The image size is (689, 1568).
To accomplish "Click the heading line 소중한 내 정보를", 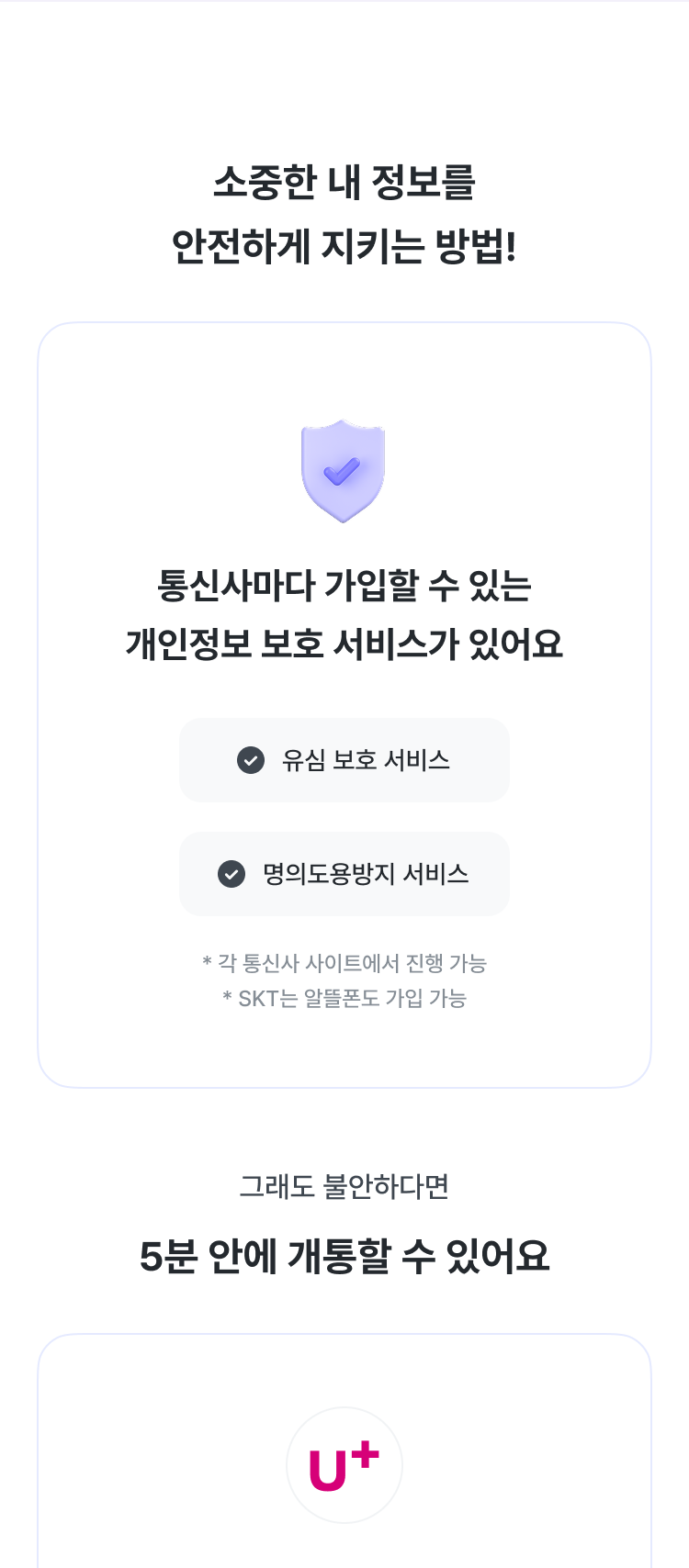I will (x=344, y=182).
